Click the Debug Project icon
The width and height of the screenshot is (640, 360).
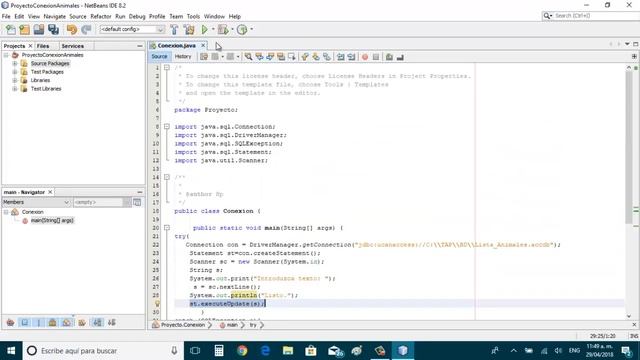pyautogui.click(x=223, y=29)
